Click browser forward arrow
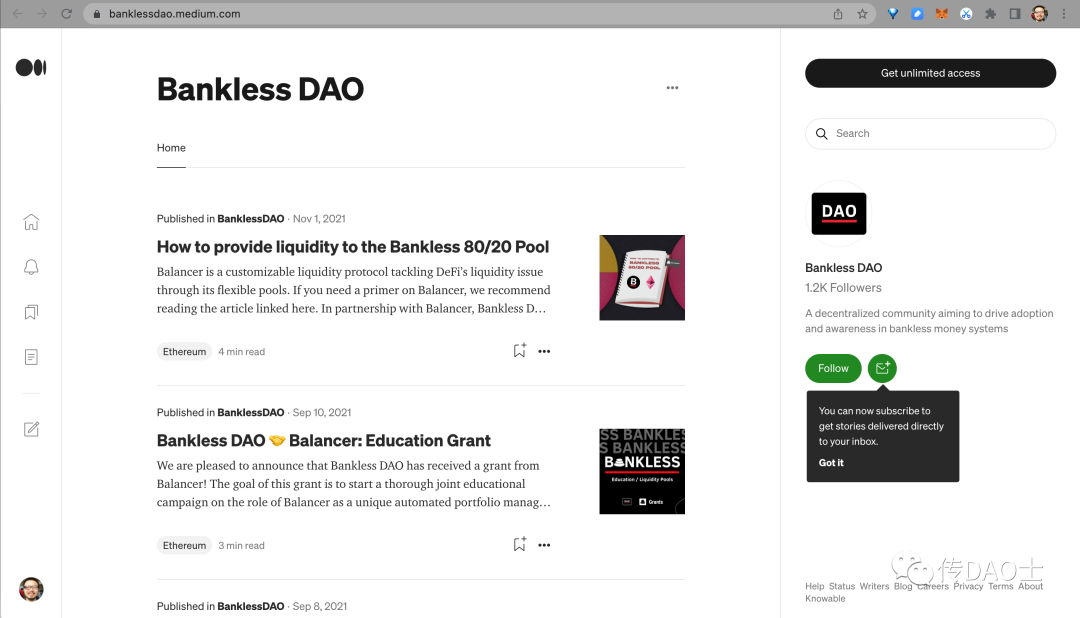The width and height of the screenshot is (1080, 618). click(41, 14)
